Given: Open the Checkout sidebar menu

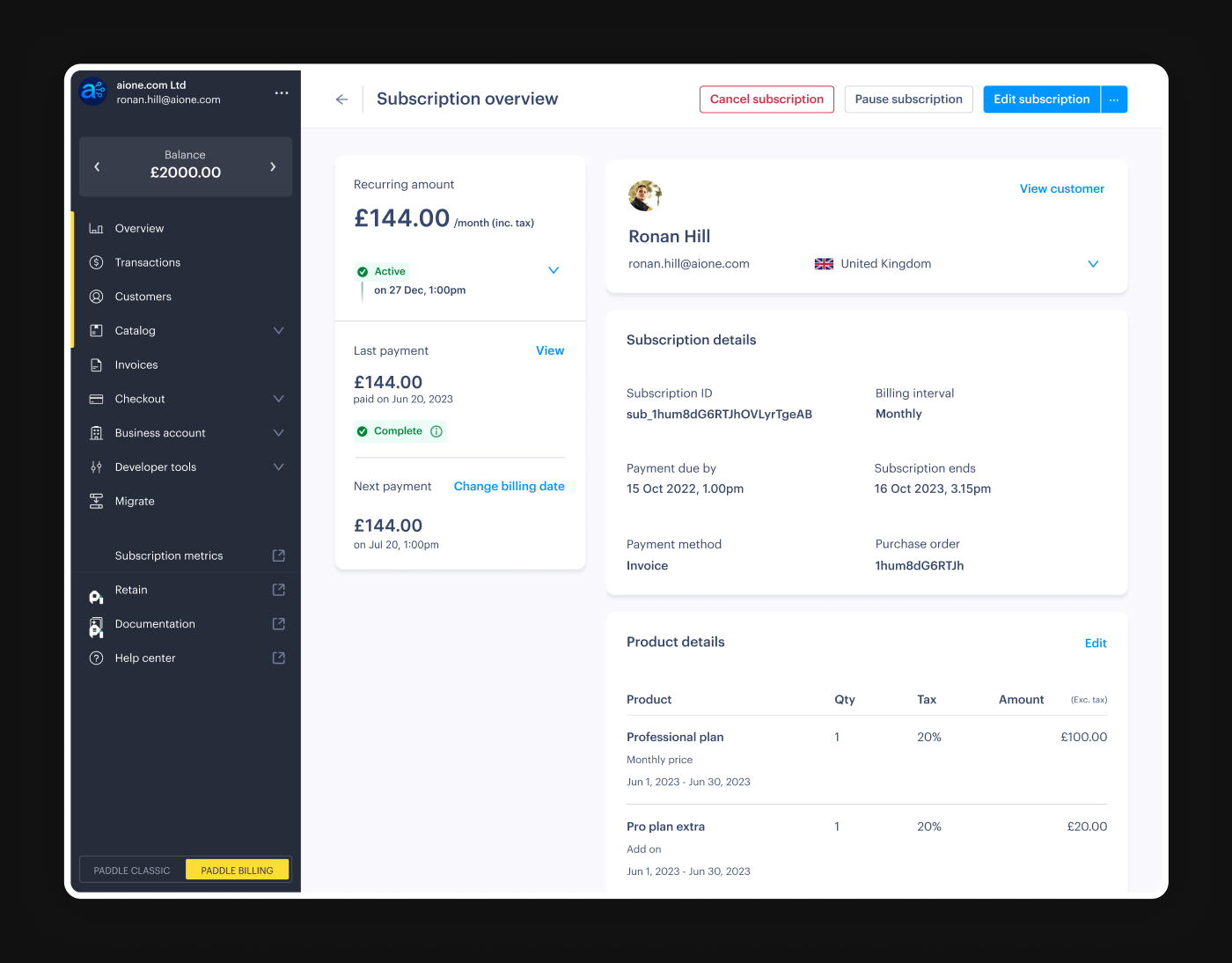Looking at the screenshot, I should click(278, 399).
